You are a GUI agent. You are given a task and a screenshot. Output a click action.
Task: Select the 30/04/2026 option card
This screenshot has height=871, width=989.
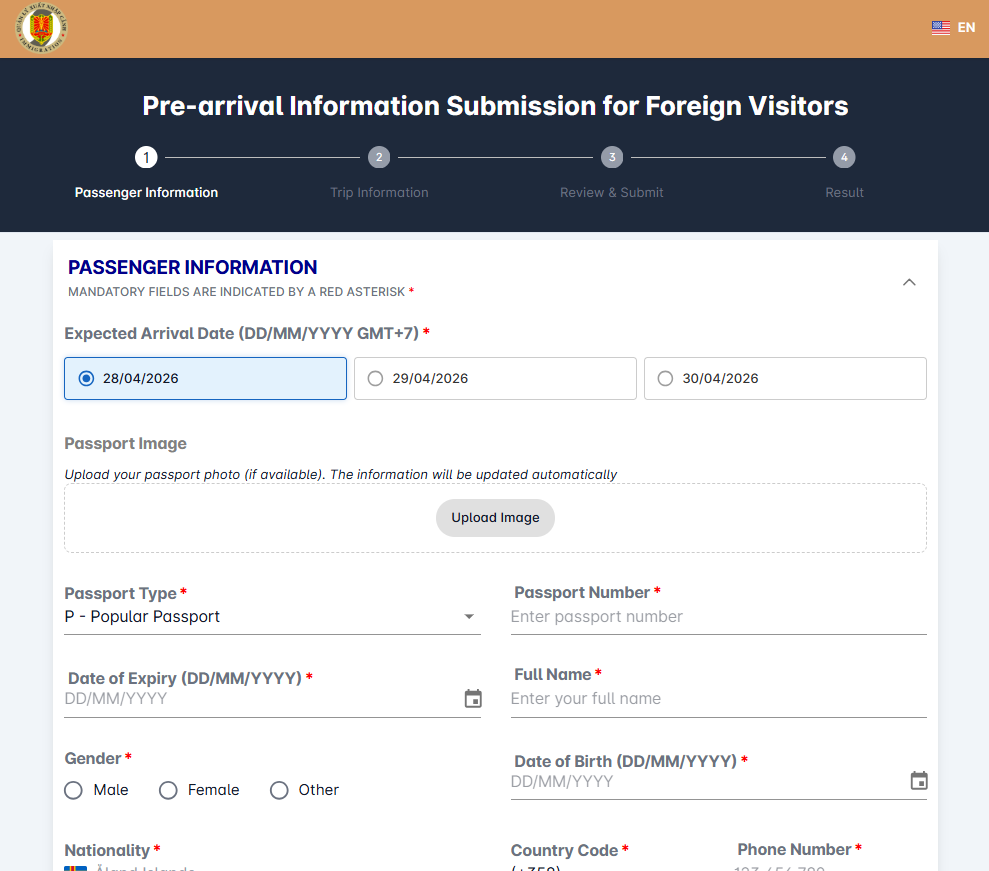point(785,378)
